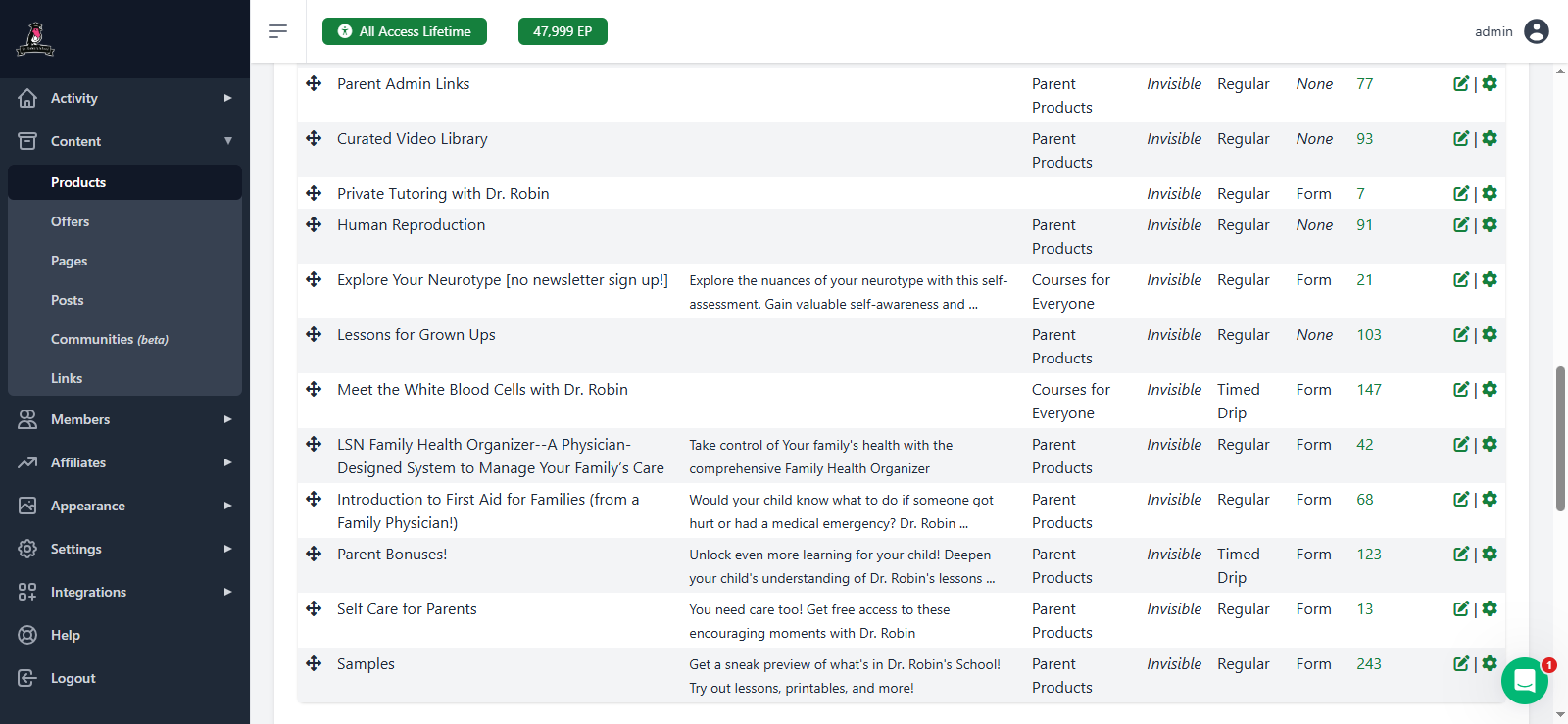Go to the Pages submenu item

pyautogui.click(x=69, y=261)
